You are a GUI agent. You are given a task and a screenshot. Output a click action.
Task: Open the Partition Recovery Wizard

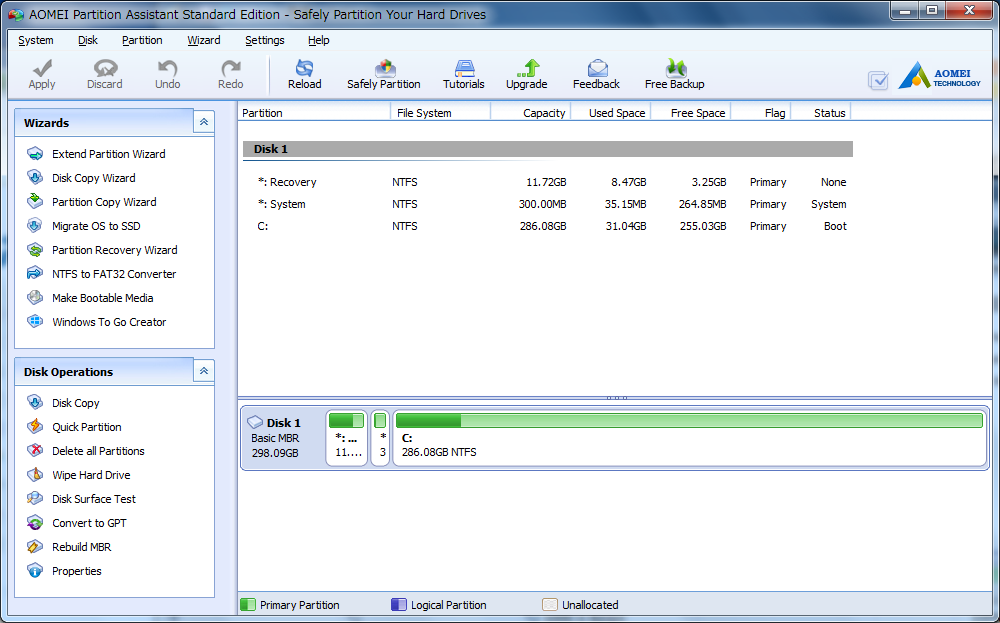point(102,250)
